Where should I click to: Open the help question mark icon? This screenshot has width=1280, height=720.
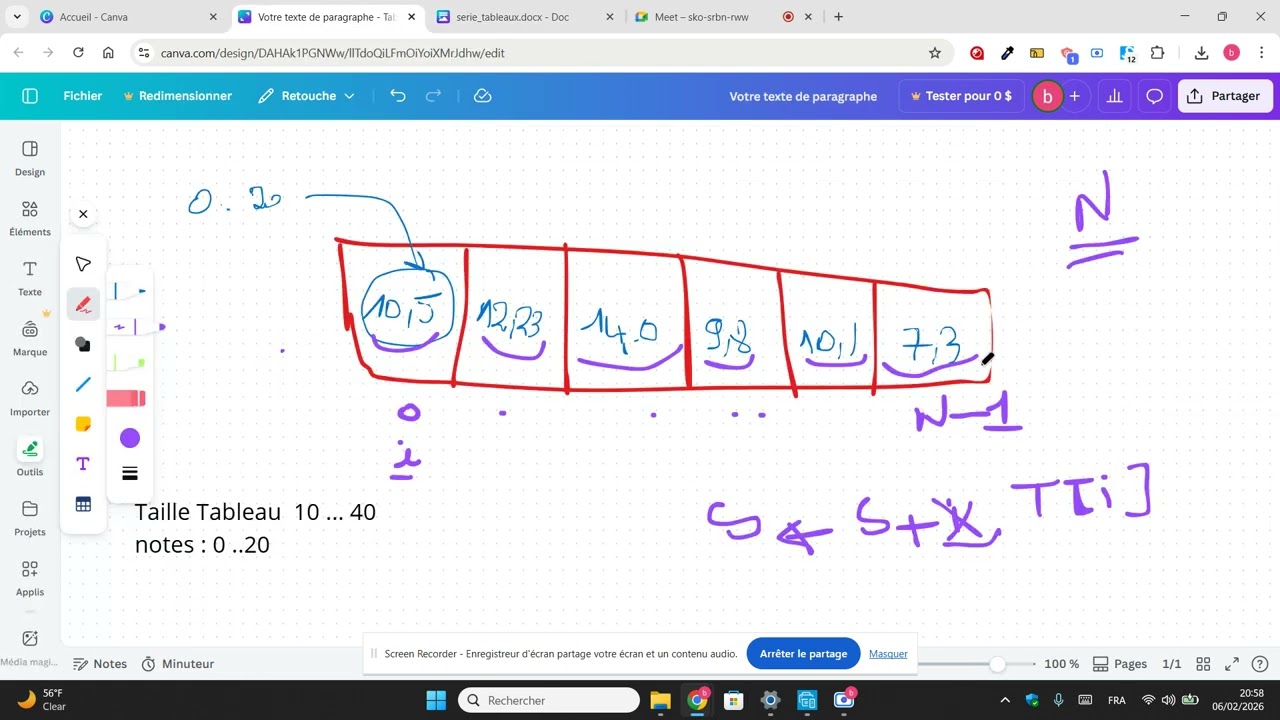(x=1260, y=664)
